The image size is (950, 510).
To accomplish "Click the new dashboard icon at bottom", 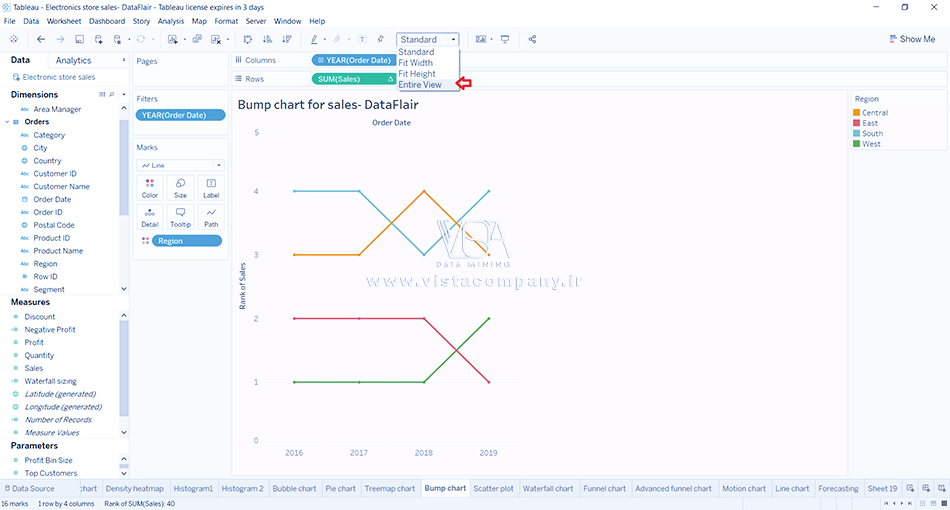I will click(925, 488).
